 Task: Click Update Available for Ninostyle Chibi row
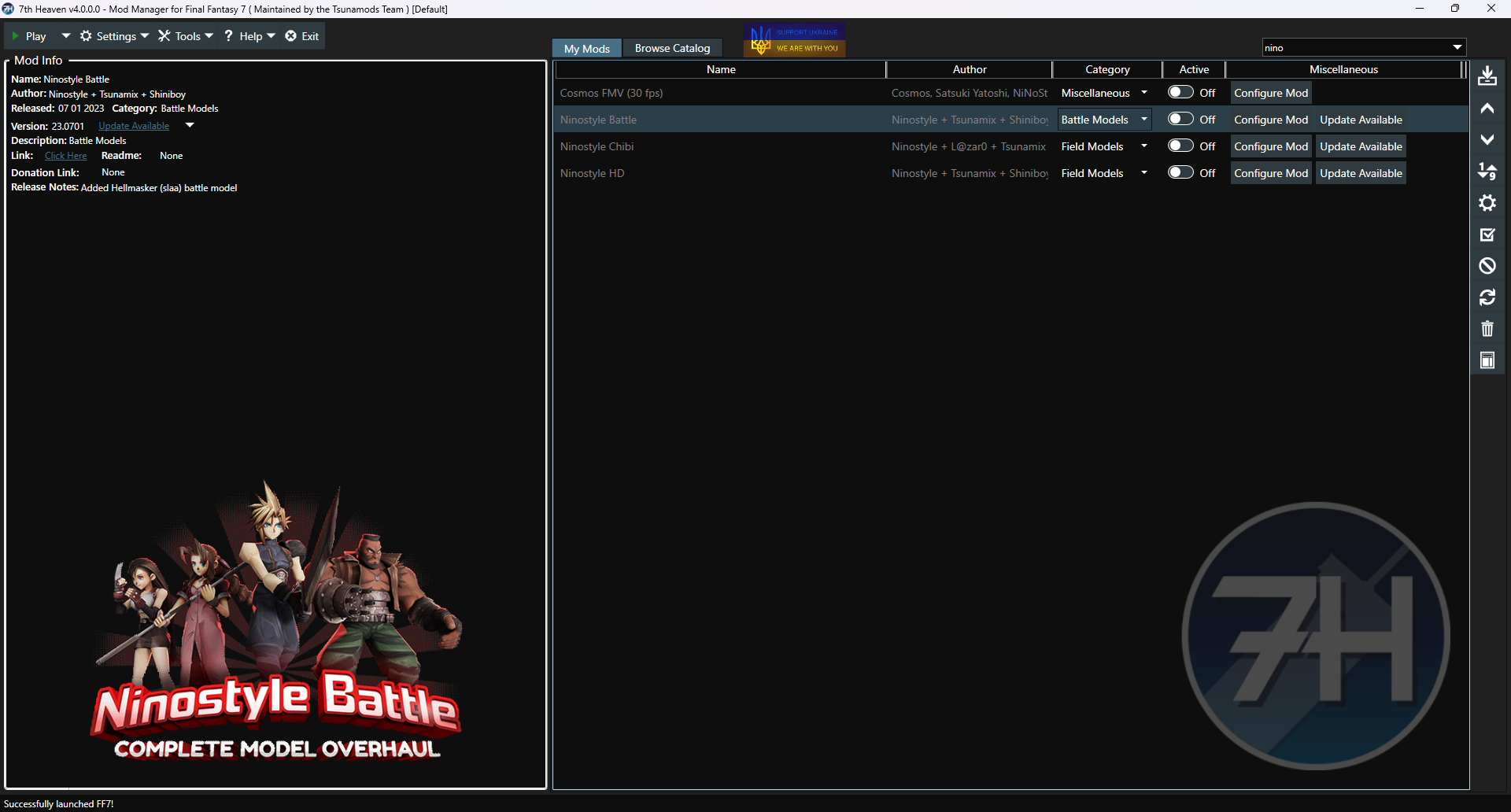tap(1361, 146)
